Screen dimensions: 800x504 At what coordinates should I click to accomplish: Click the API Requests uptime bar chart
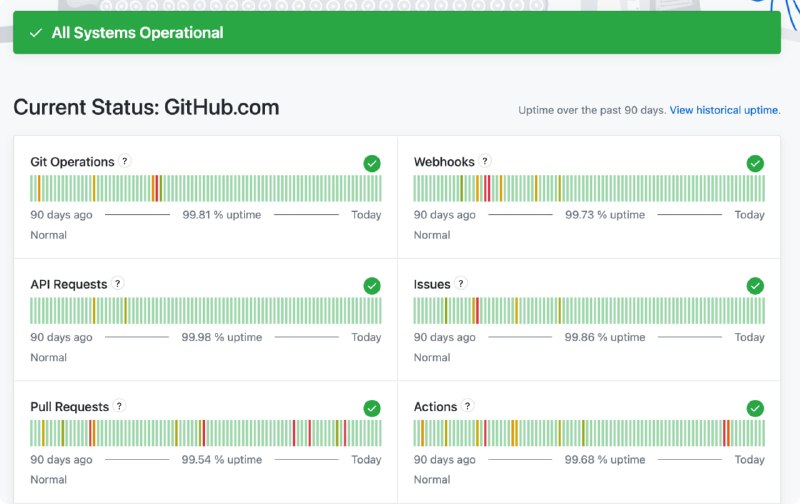click(x=206, y=311)
